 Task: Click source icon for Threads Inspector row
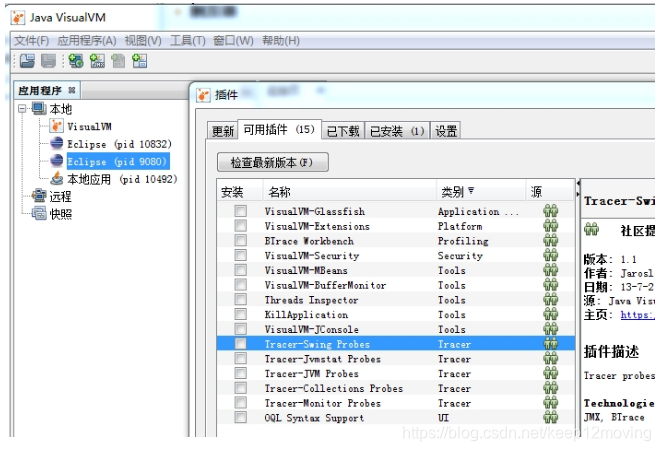click(x=551, y=299)
